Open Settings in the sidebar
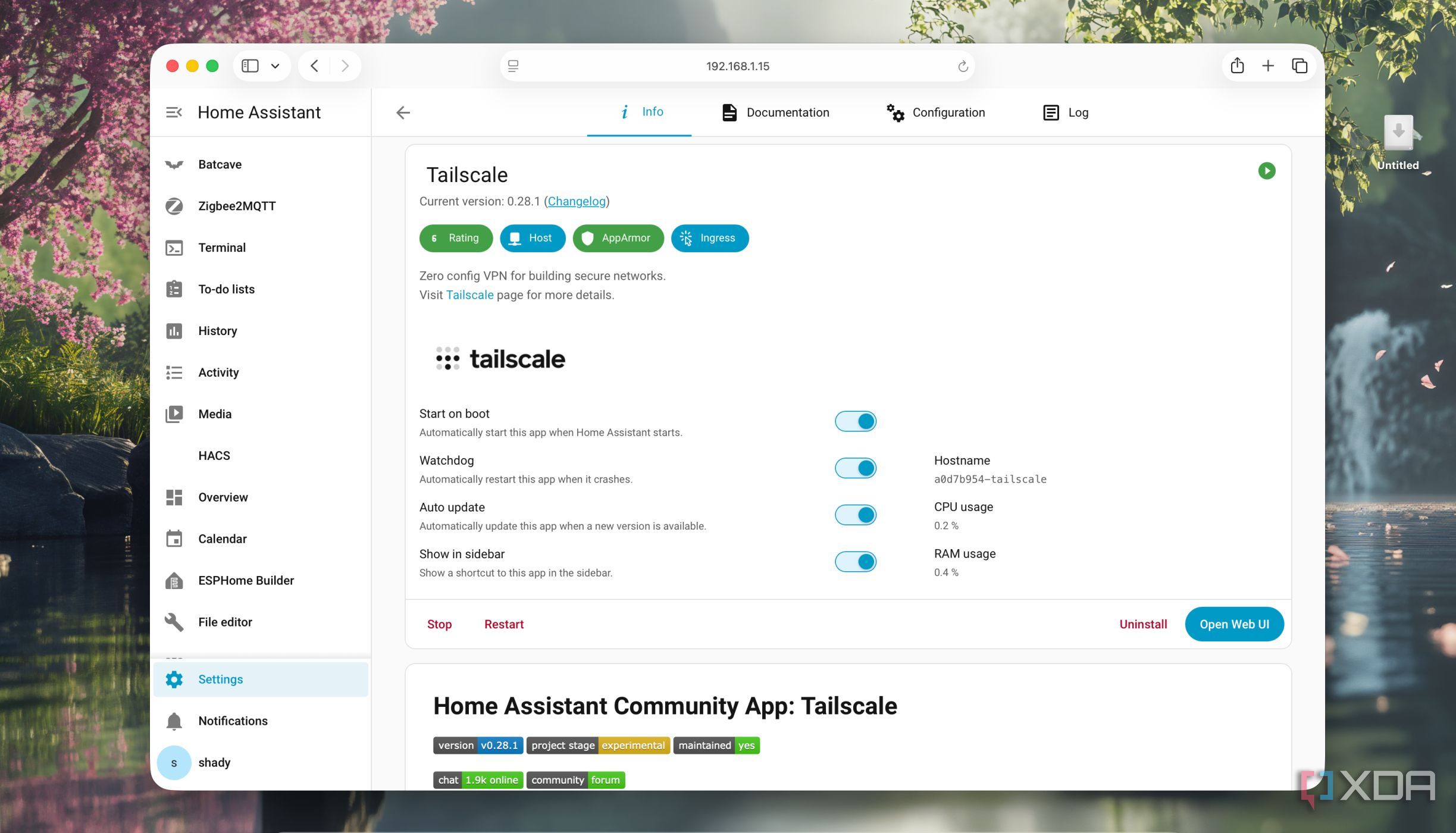This screenshot has width=1456, height=833. point(261,679)
